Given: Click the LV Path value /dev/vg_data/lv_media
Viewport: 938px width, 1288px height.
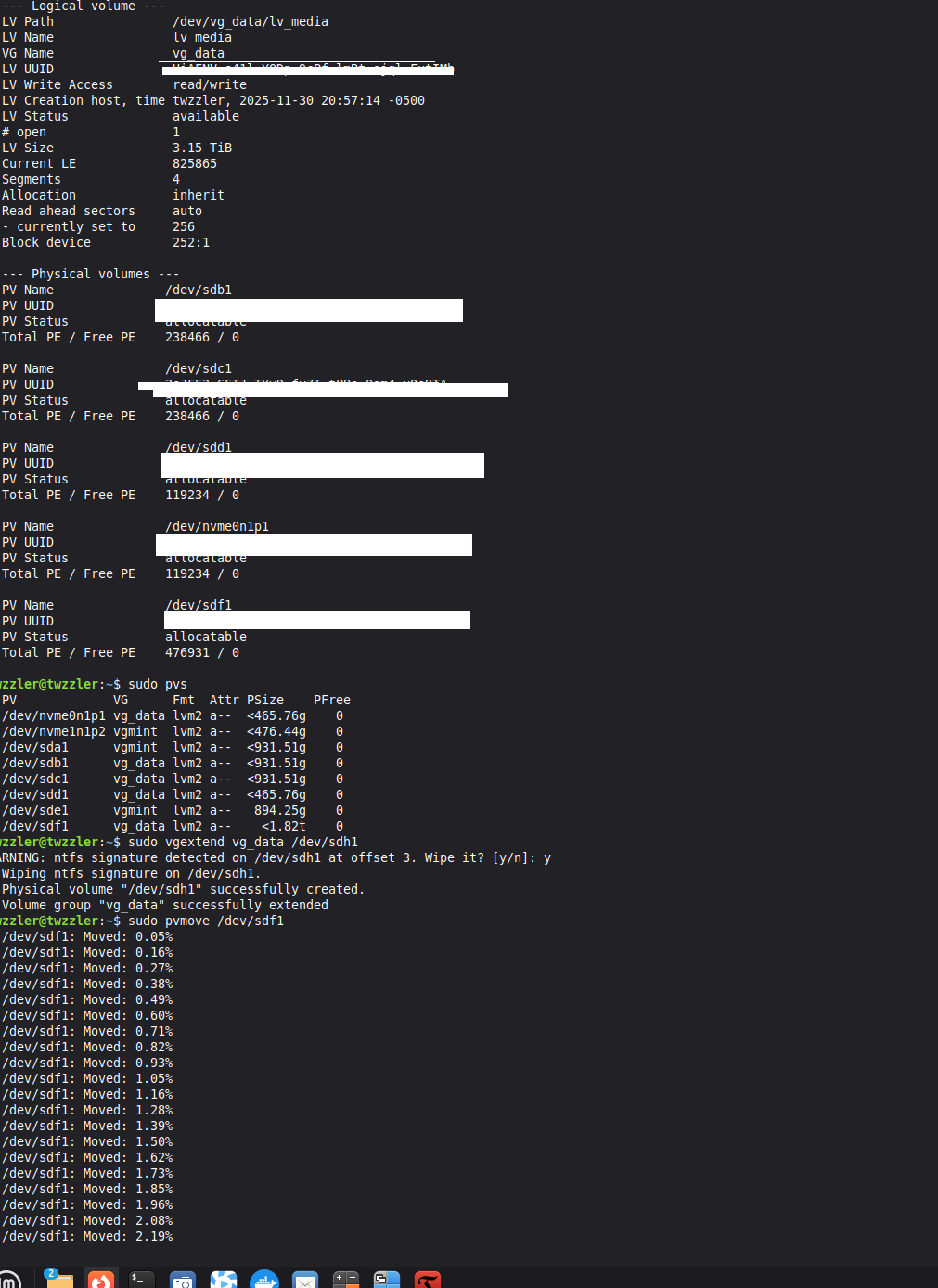Looking at the screenshot, I should tap(251, 21).
